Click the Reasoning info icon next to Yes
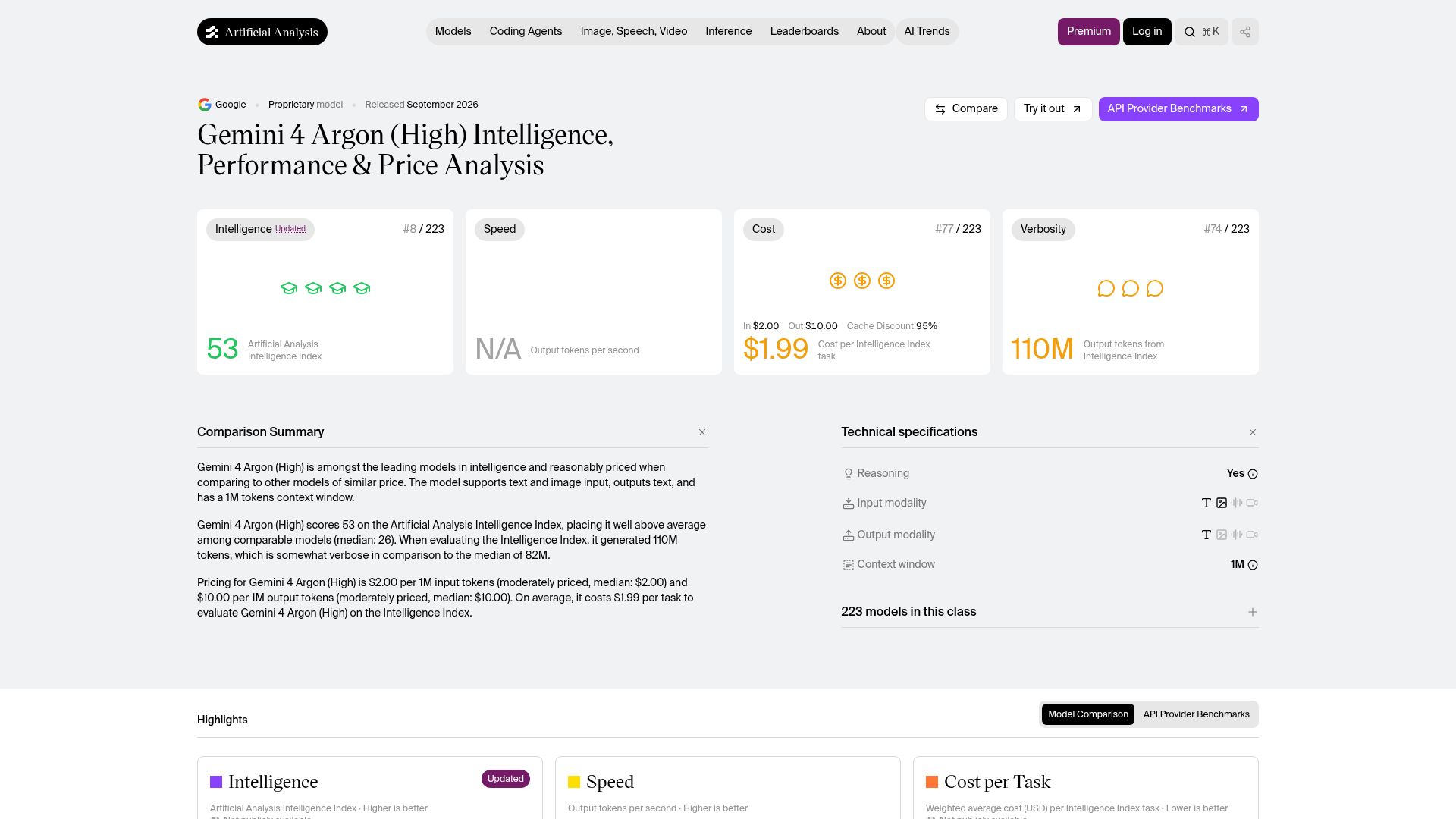This screenshot has height=819, width=1456. (1253, 474)
